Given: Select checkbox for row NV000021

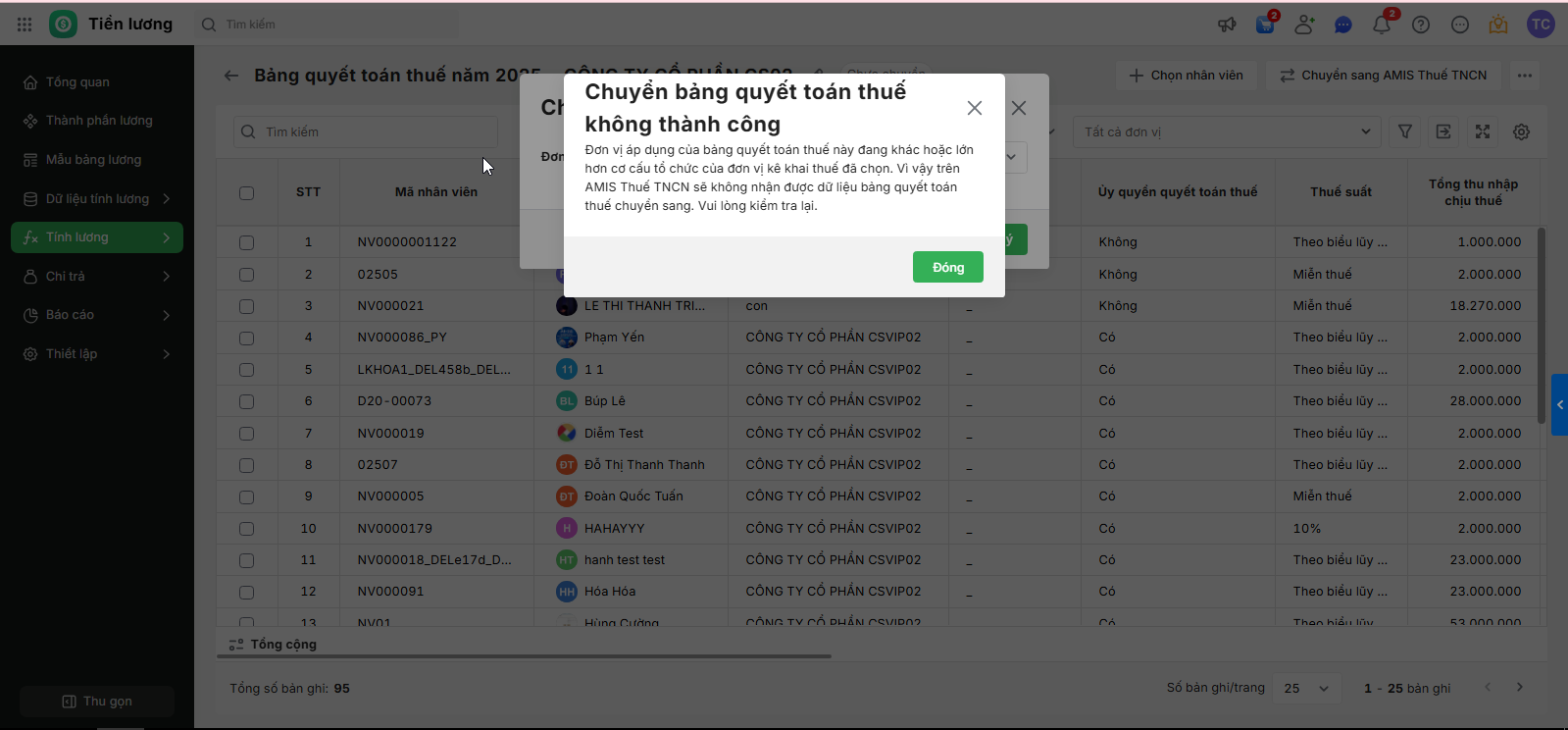Looking at the screenshot, I should pyautogui.click(x=246, y=306).
